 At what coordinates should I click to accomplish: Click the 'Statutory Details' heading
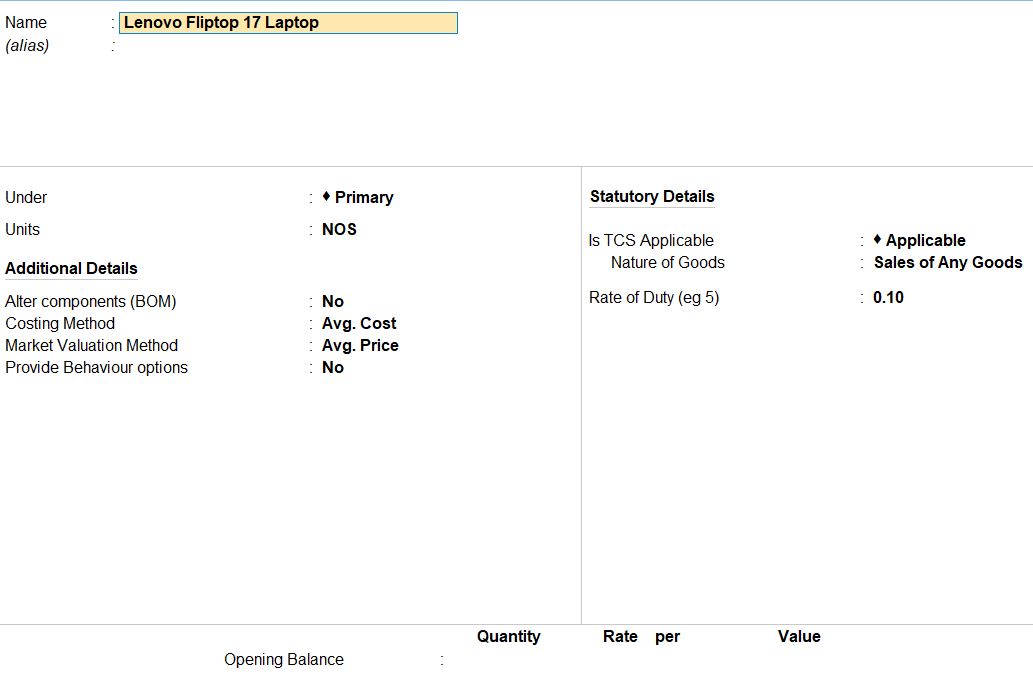(652, 196)
